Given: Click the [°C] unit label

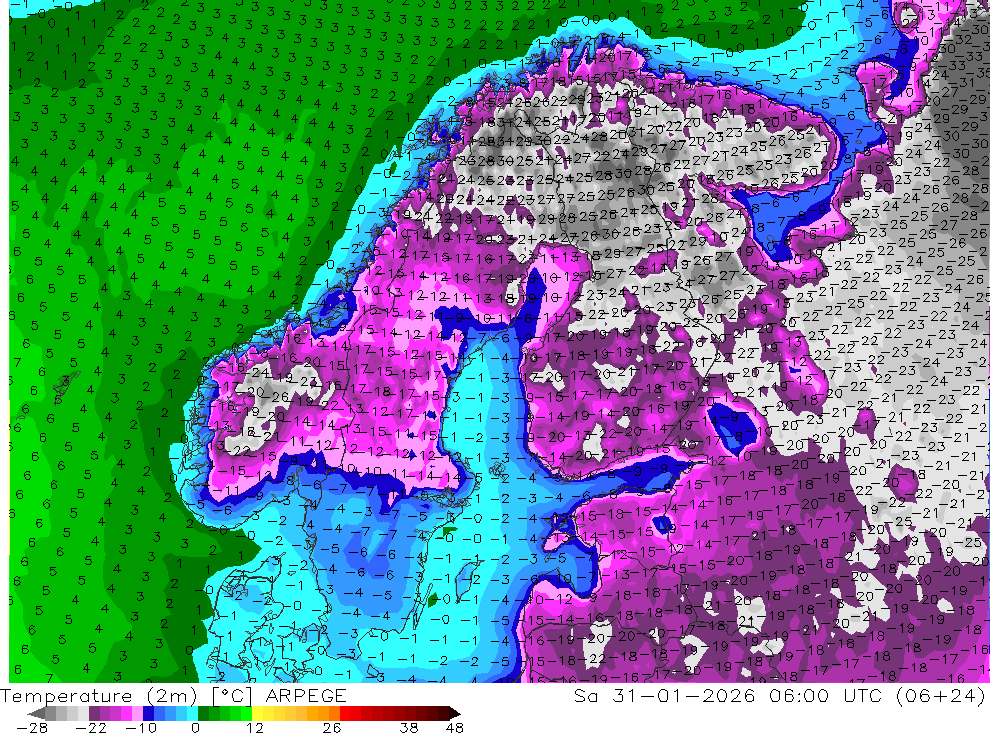Looking at the screenshot, I should tap(230, 695).
